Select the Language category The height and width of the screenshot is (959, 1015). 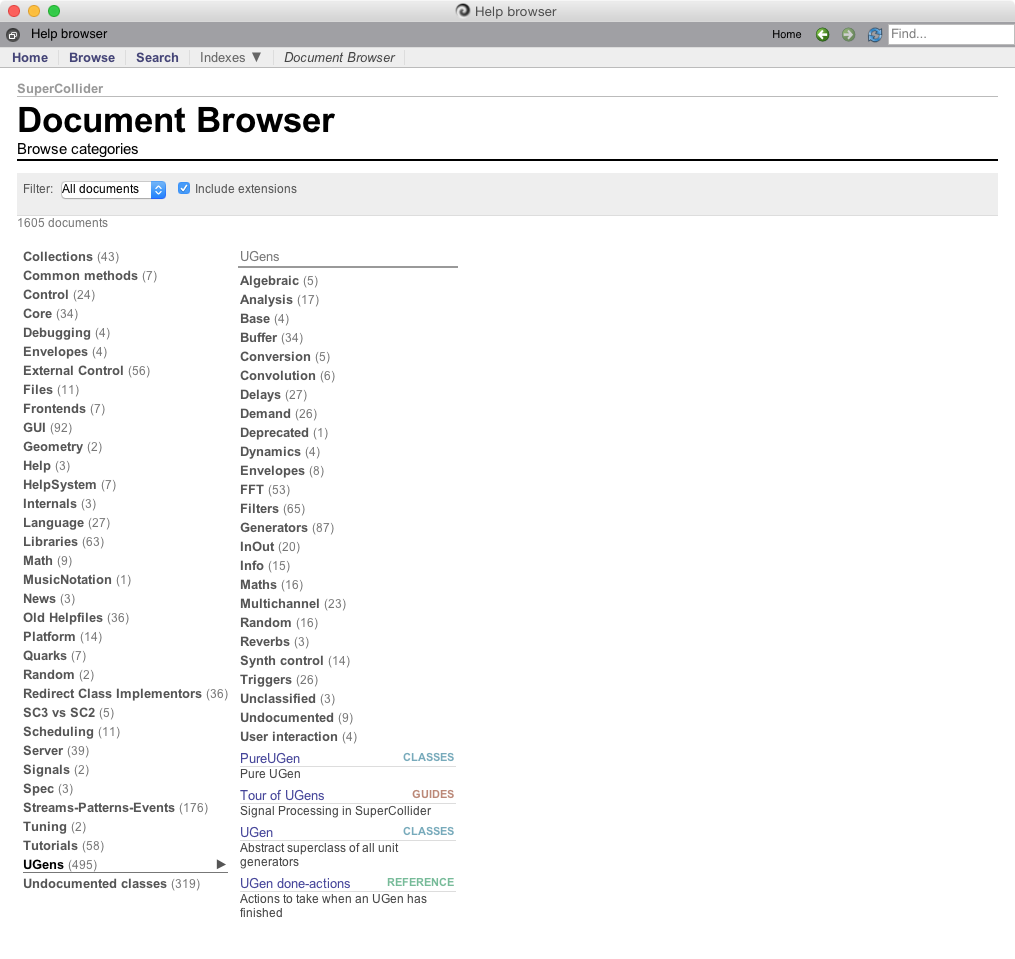click(67, 523)
